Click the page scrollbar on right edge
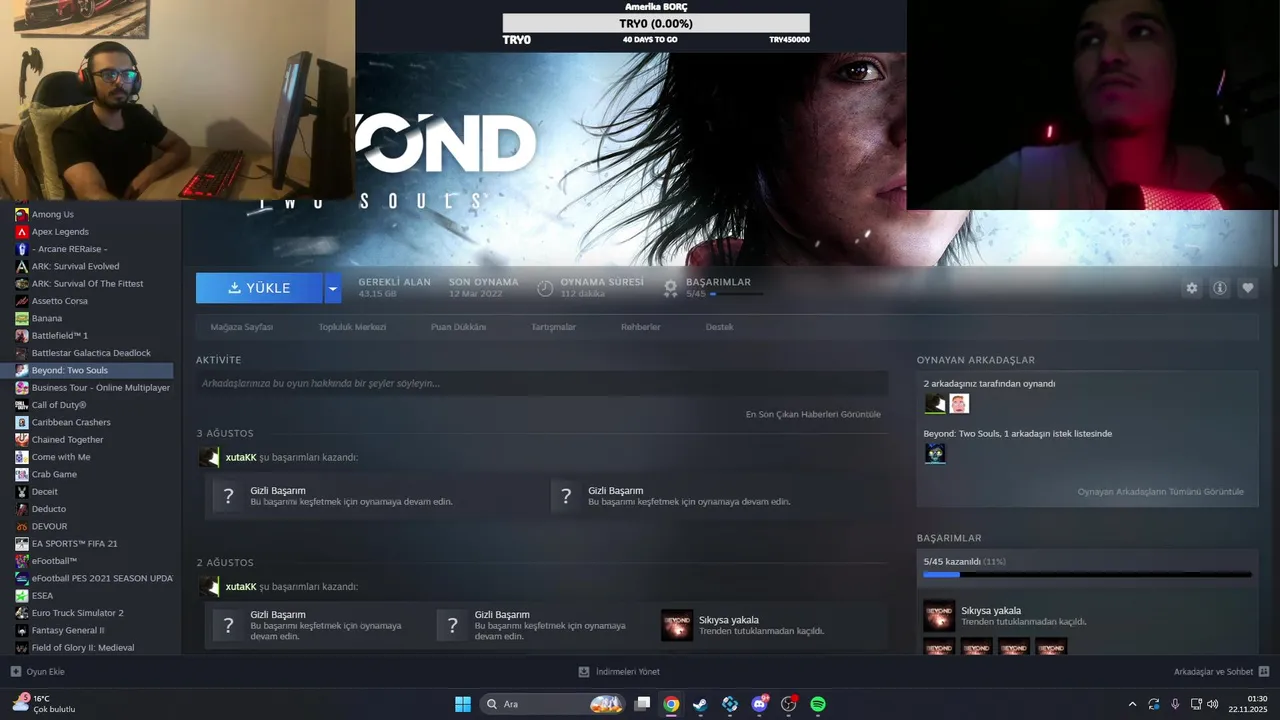Viewport: 1280px width, 720px height. (x=1275, y=240)
